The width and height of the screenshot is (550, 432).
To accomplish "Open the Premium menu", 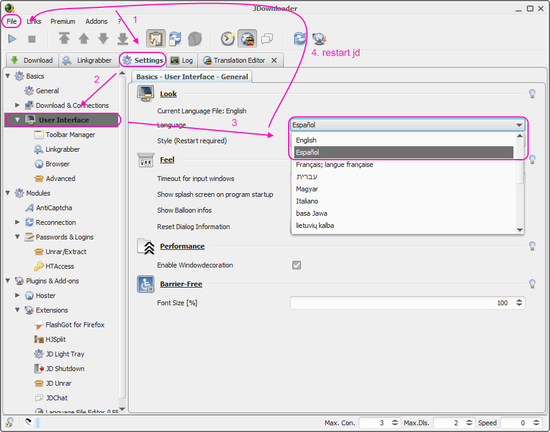I will [x=63, y=21].
